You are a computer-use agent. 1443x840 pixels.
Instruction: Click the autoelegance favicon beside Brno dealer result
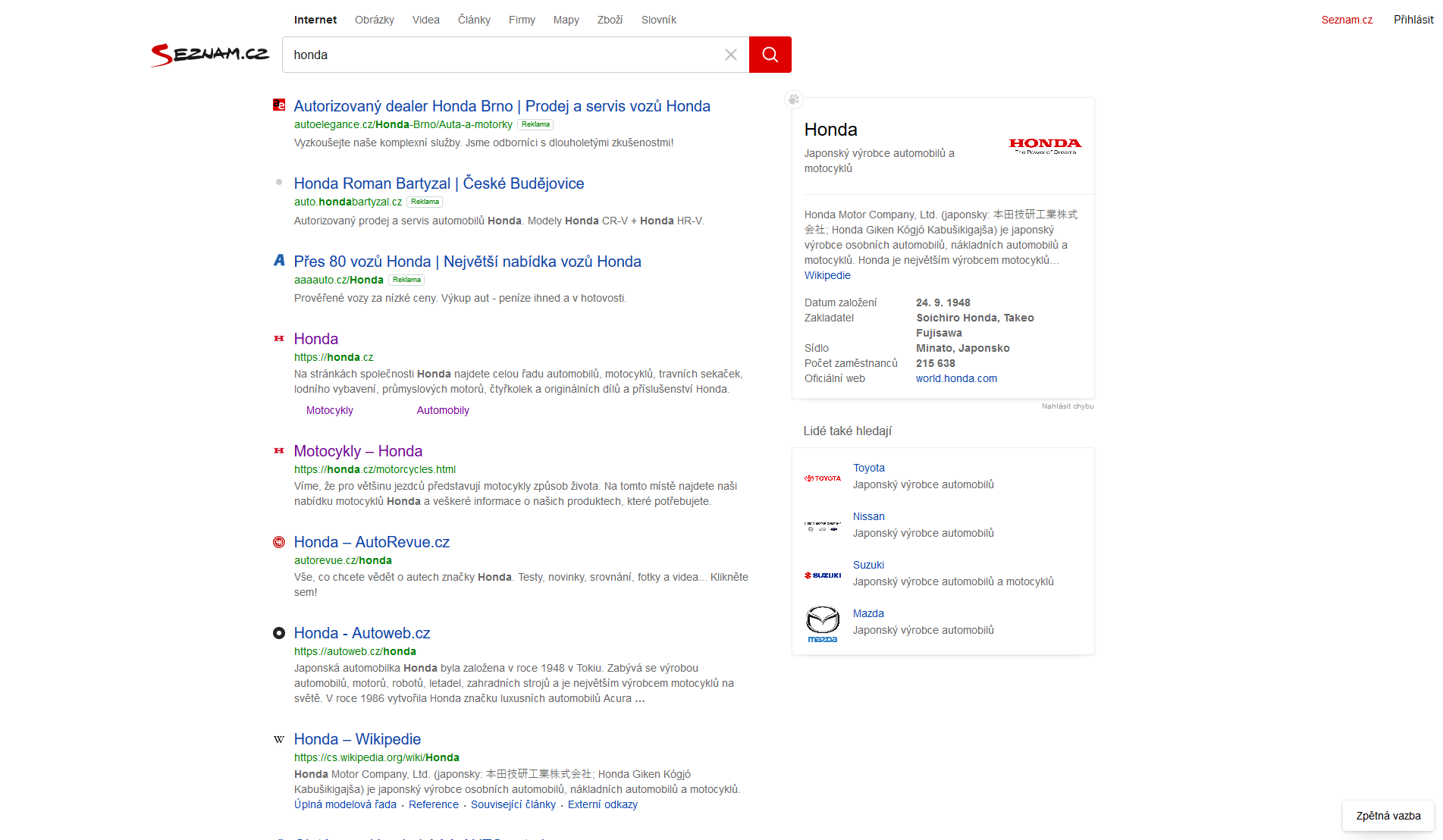click(279, 105)
